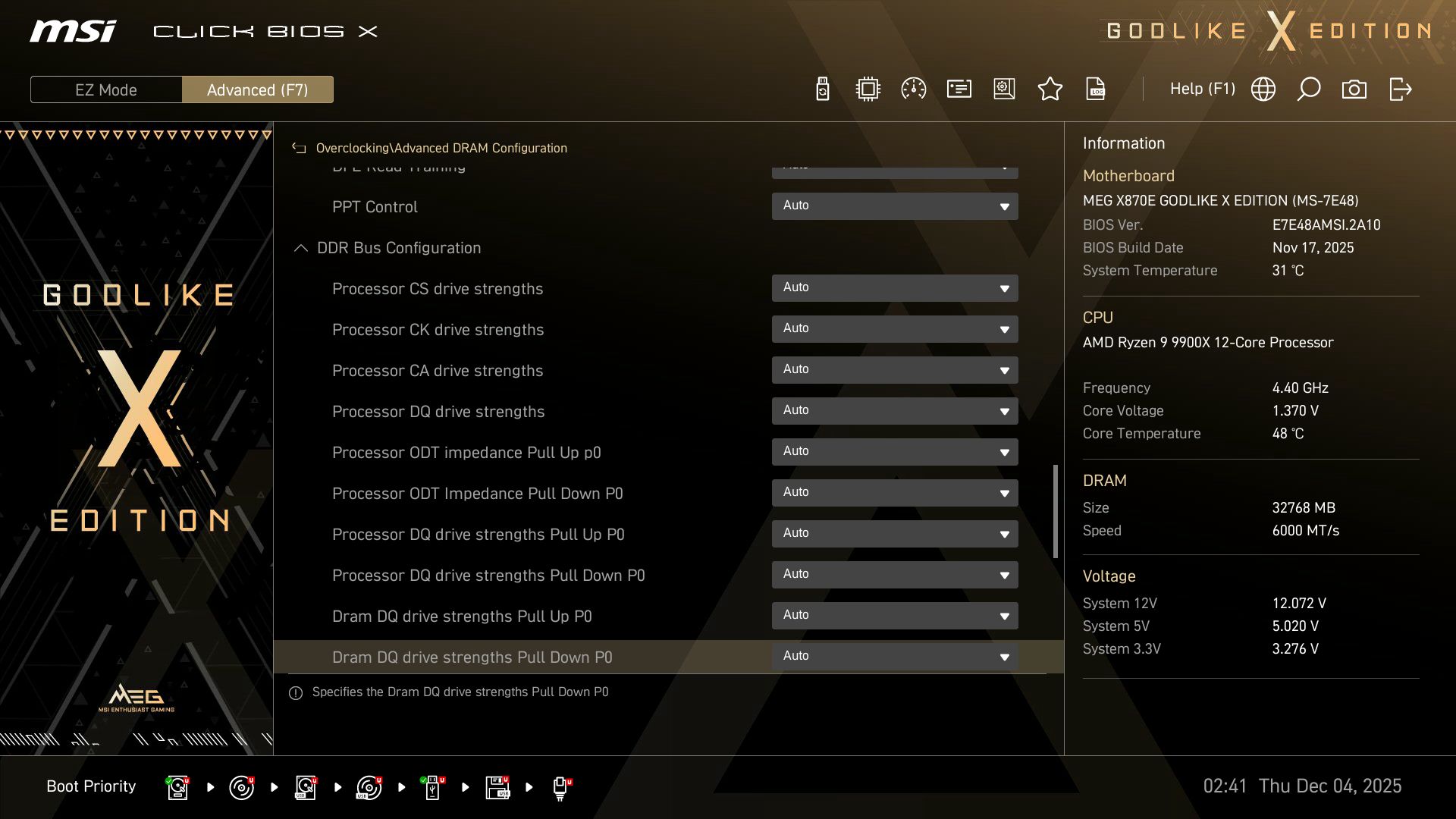Open the fan speed gauge tool

pos(913,89)
